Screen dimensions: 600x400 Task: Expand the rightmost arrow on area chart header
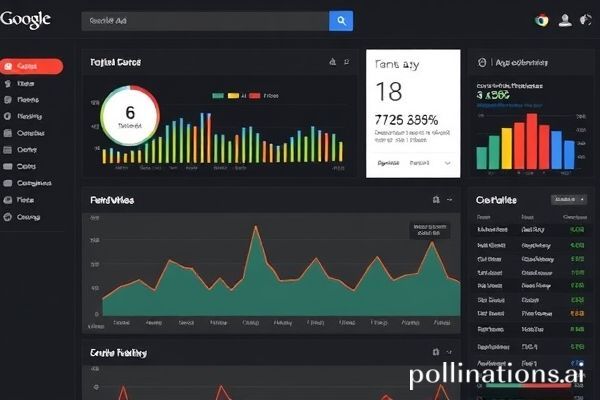coord(450,200)
